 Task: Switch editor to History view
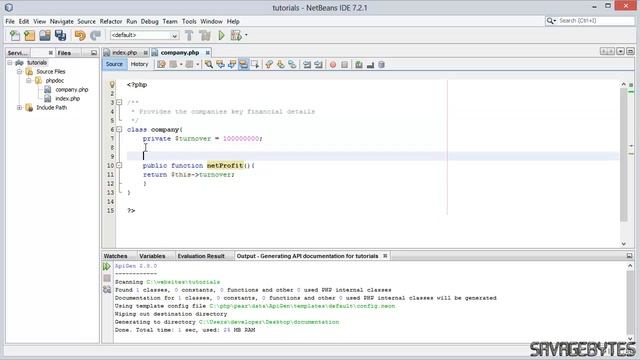click(139, 64)
